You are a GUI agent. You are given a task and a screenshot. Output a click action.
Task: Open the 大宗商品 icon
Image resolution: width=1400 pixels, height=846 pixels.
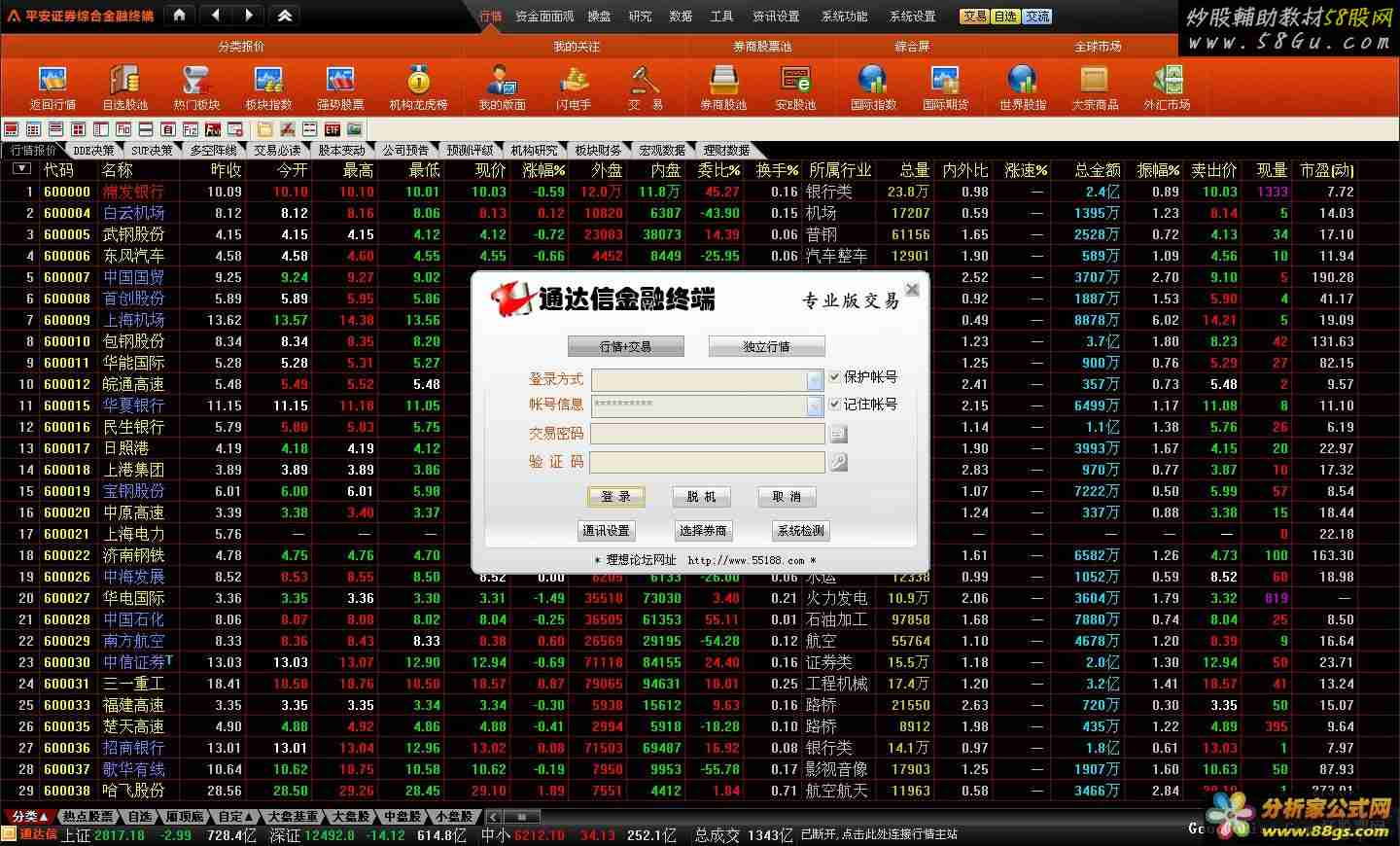pyautogui.click(x=1095, y=88)
